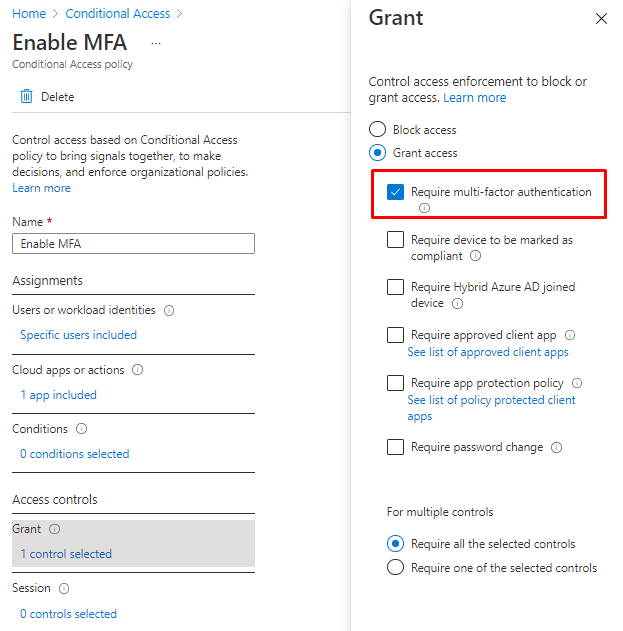Check Require device to be marked as compliant

click(396, 240)
